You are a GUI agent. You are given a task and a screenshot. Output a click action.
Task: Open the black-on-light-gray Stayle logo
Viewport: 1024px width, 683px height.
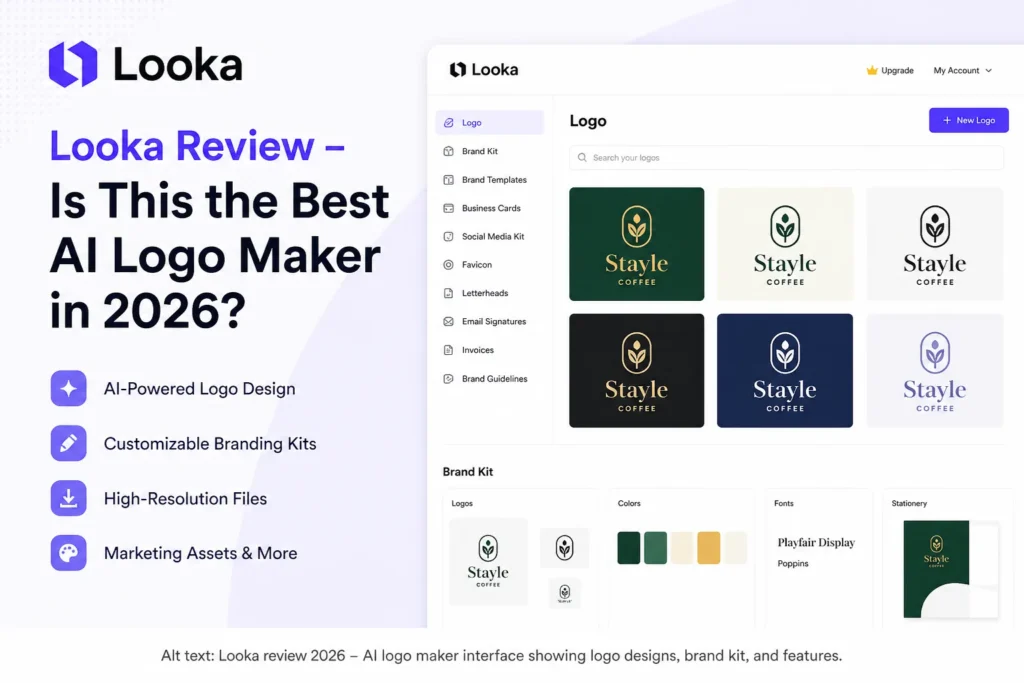point(935,244)
